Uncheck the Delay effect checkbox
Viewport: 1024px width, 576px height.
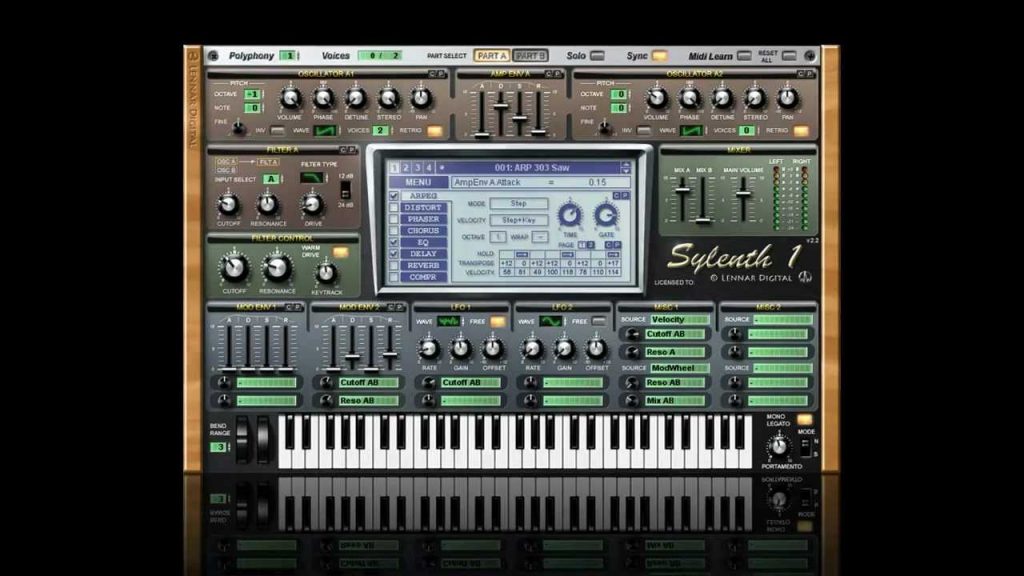pos(394,253)
